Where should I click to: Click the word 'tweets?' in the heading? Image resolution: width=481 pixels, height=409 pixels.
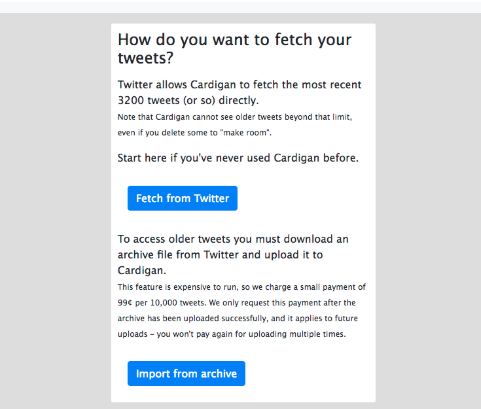[145, 58]
